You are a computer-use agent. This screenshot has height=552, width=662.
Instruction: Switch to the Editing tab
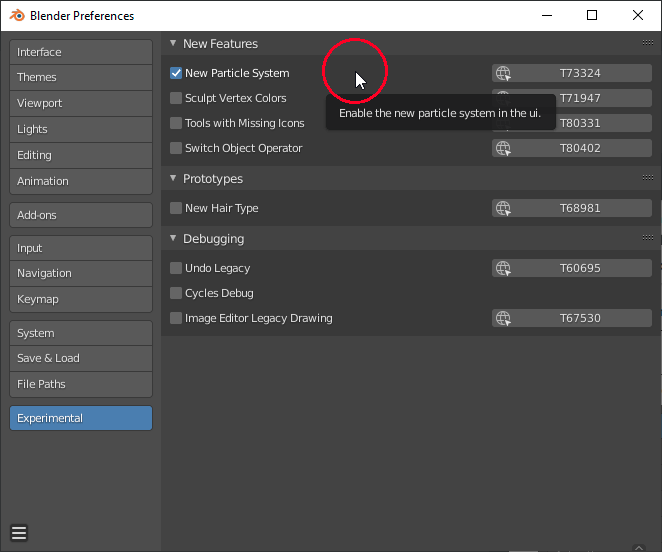point(81,155)
